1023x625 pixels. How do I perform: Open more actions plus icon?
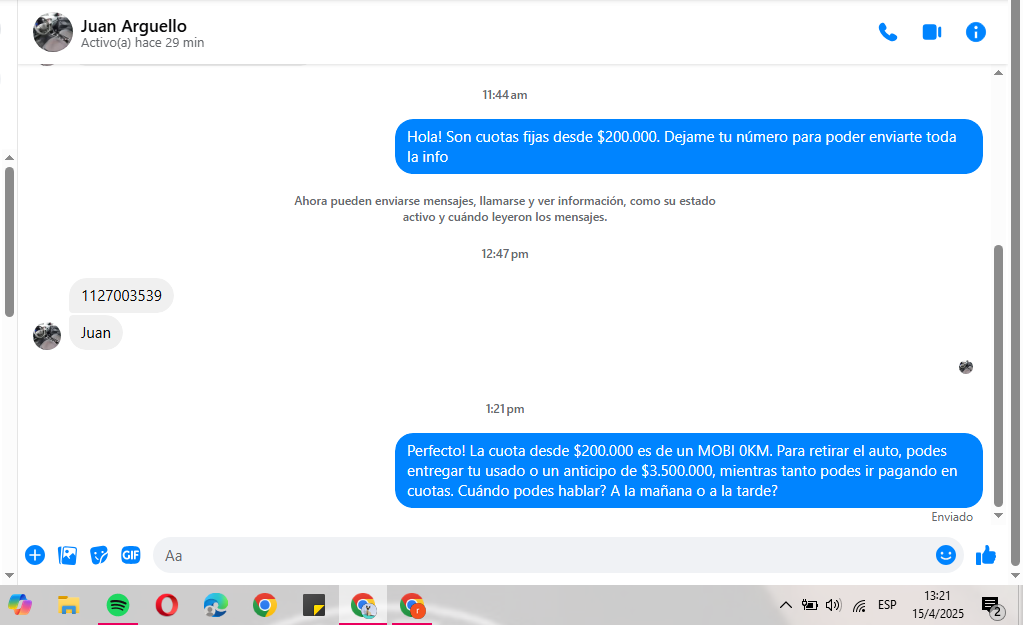click(35, 555)
